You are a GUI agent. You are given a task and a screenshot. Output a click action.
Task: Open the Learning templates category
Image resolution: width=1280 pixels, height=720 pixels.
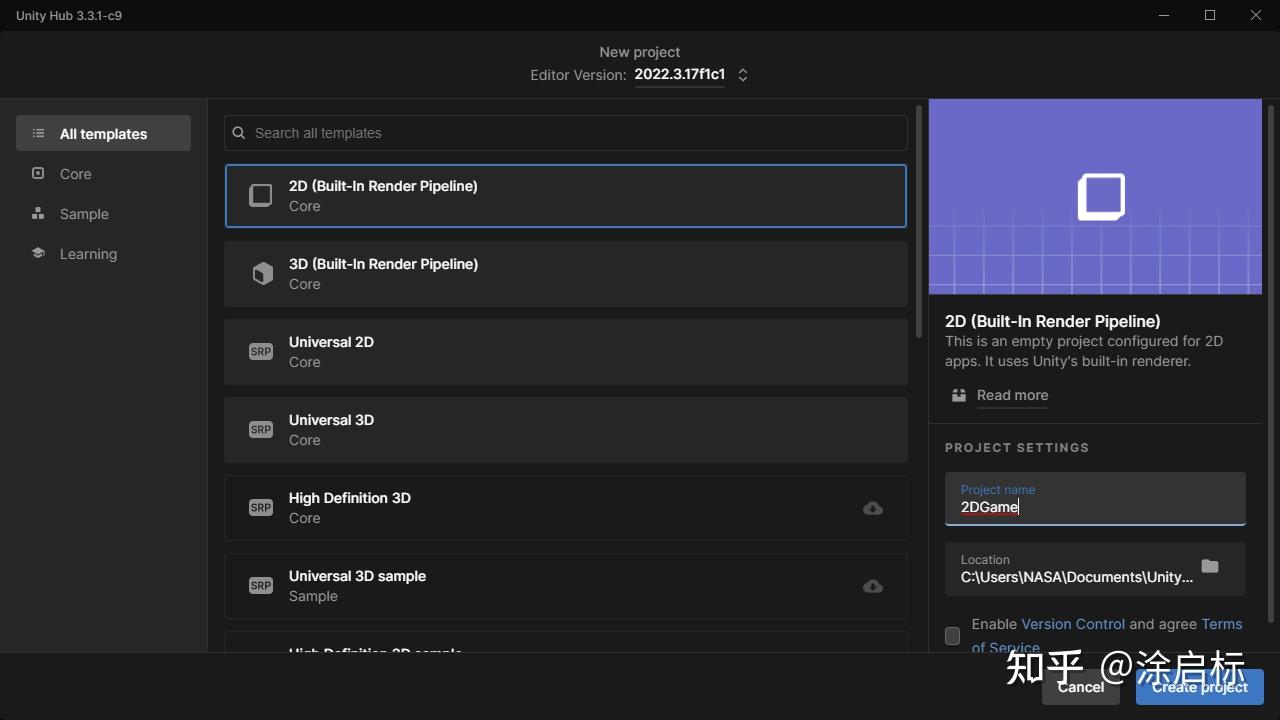tap(88, 254)
